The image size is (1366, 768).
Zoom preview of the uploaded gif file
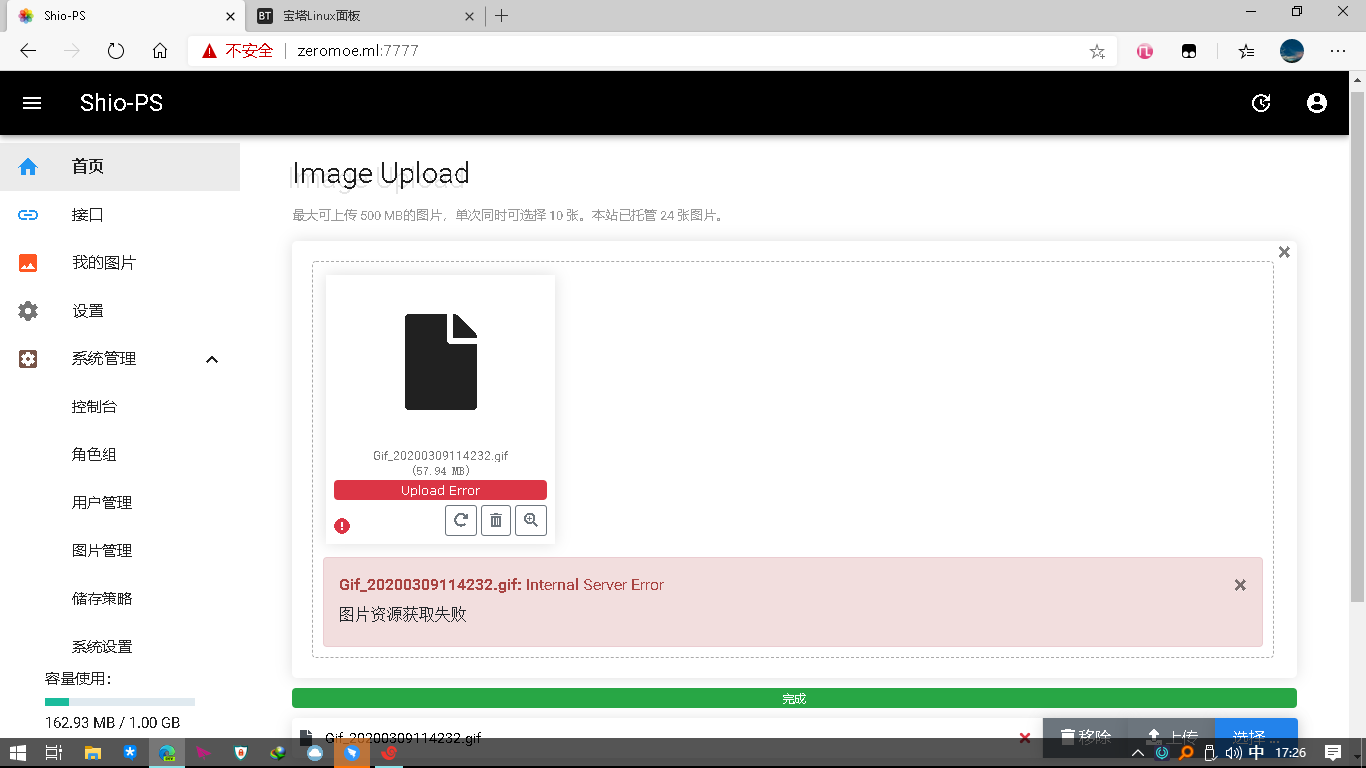tap(531, 520)
